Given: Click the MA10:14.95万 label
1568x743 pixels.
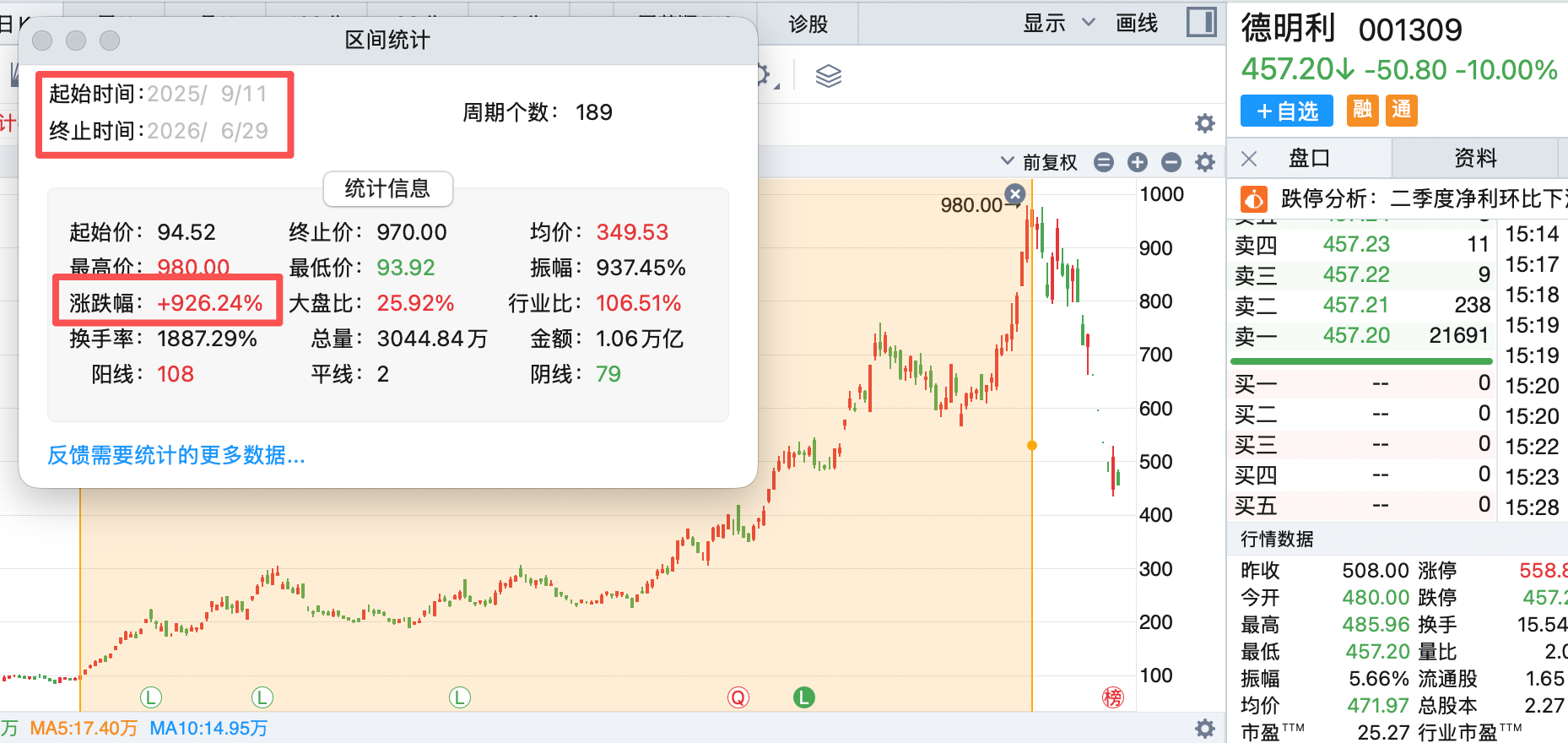Looking at the screenshot, I should coord(208,728).
